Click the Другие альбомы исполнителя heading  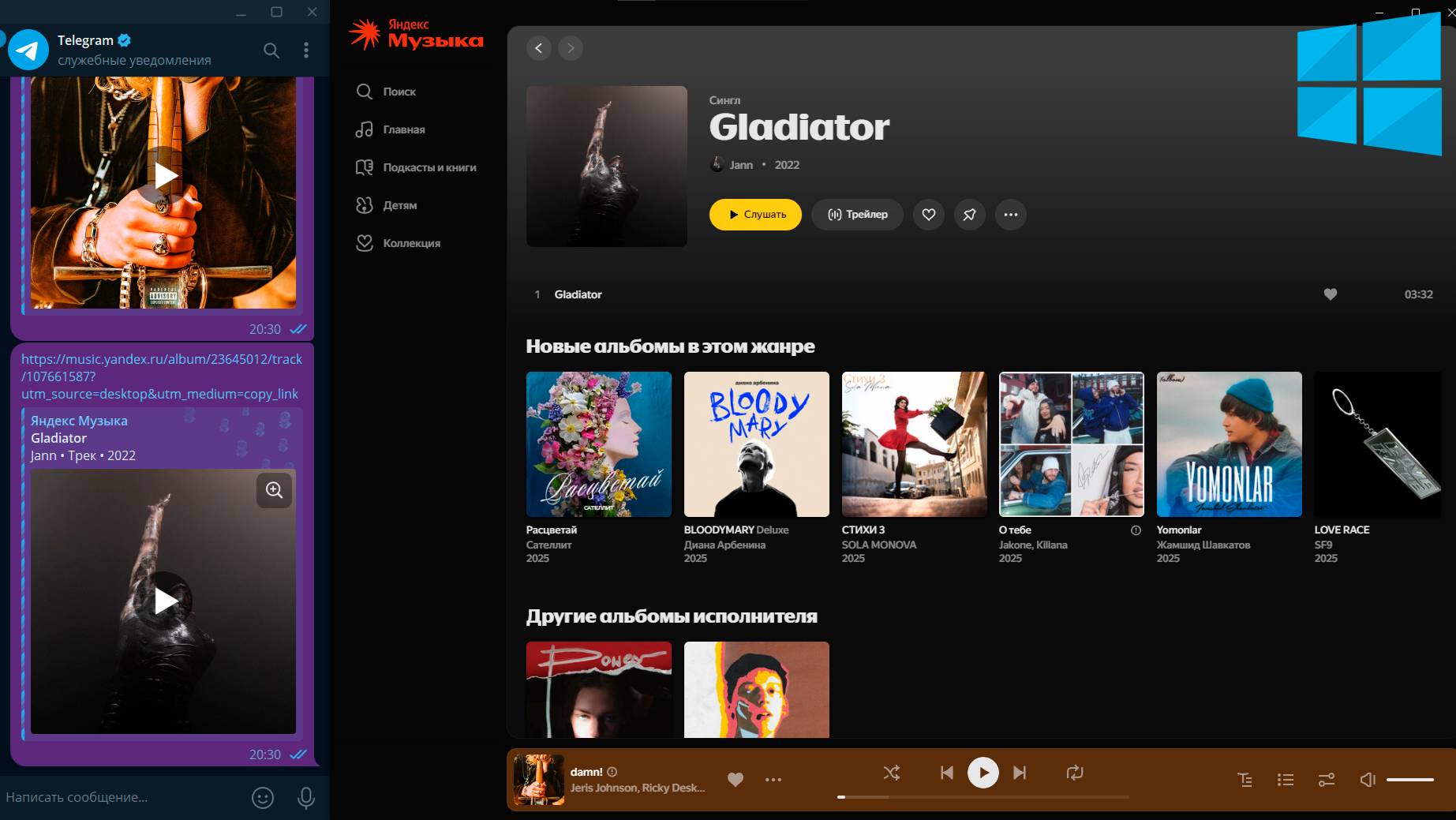point(672,616)
